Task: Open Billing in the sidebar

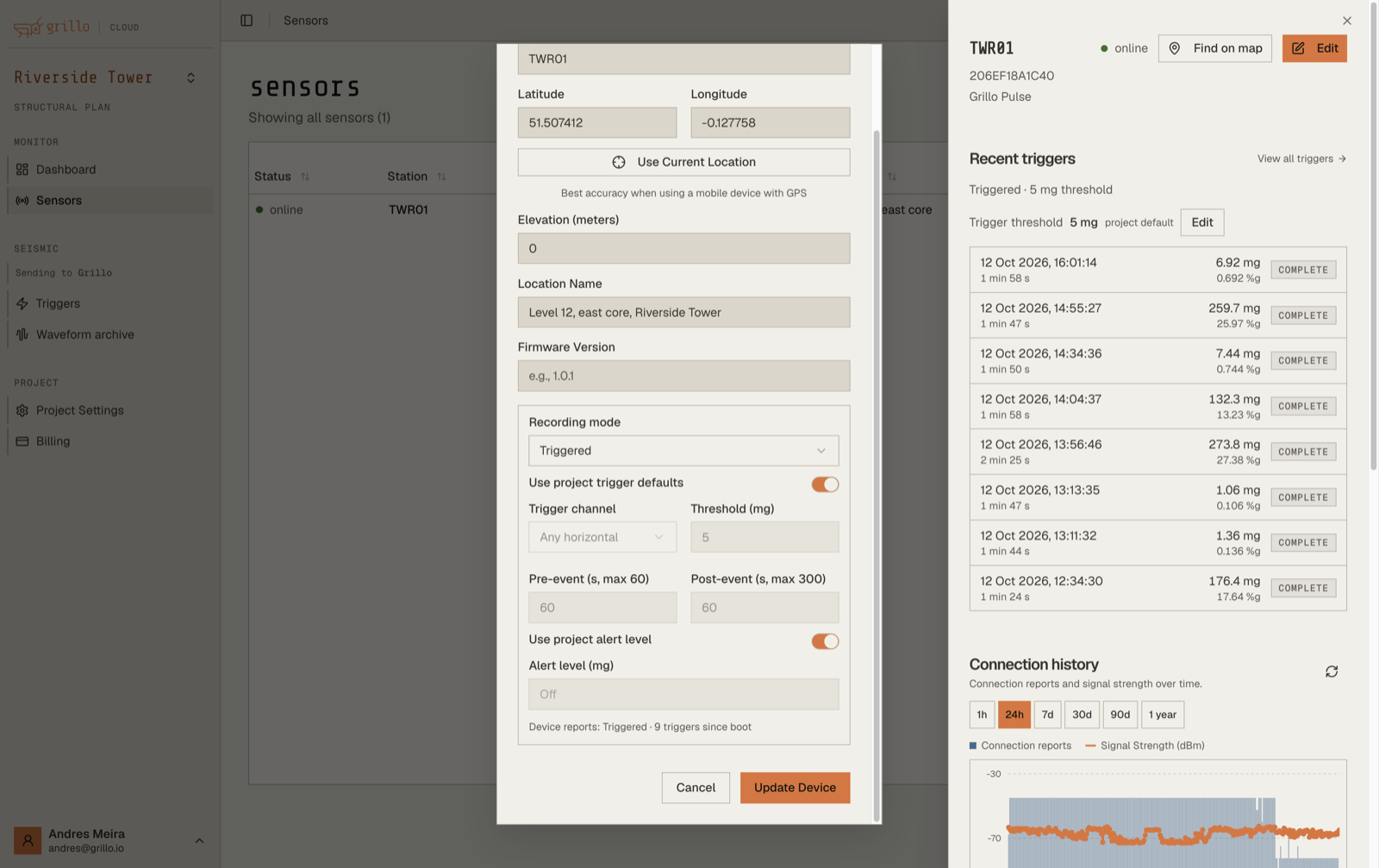Action: tap(109, 441)
